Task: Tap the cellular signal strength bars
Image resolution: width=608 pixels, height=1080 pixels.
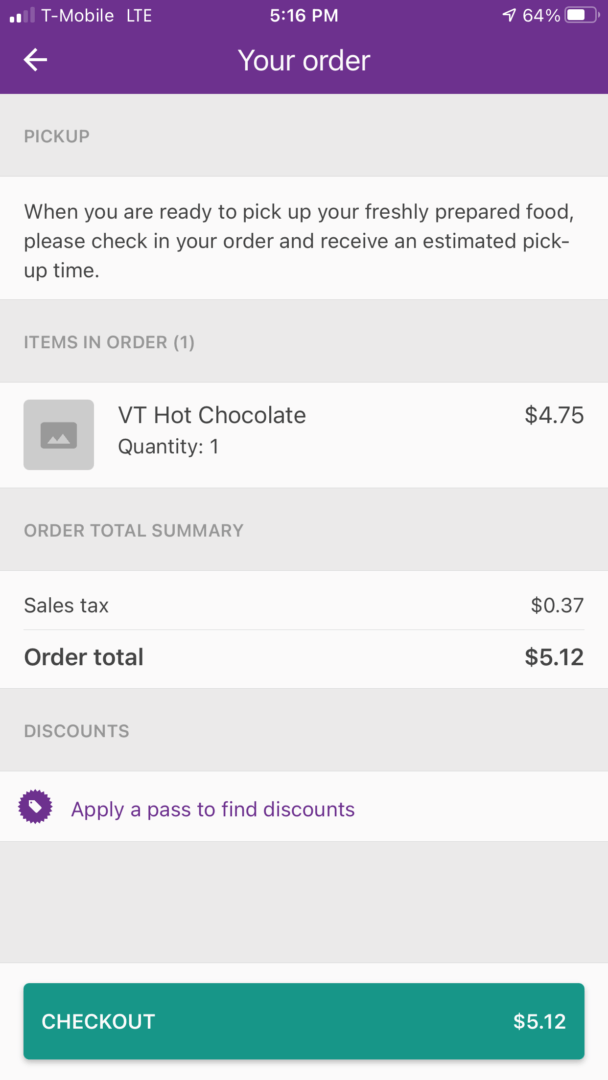Action: [22, 15]
